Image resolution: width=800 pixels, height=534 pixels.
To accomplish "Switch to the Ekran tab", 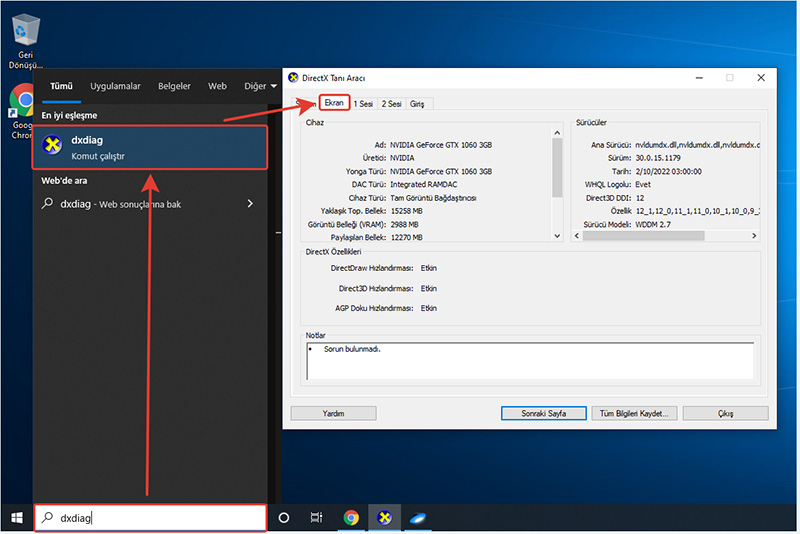I will (334, 103).
